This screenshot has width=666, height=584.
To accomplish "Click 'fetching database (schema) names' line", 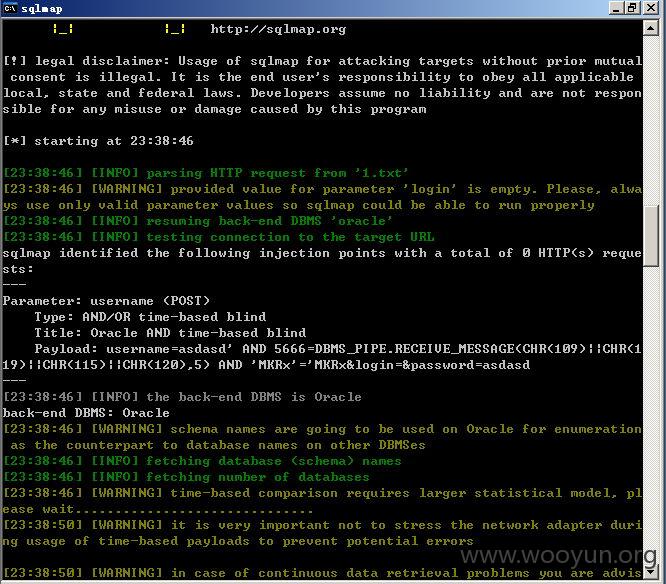I will click(202, 461).
